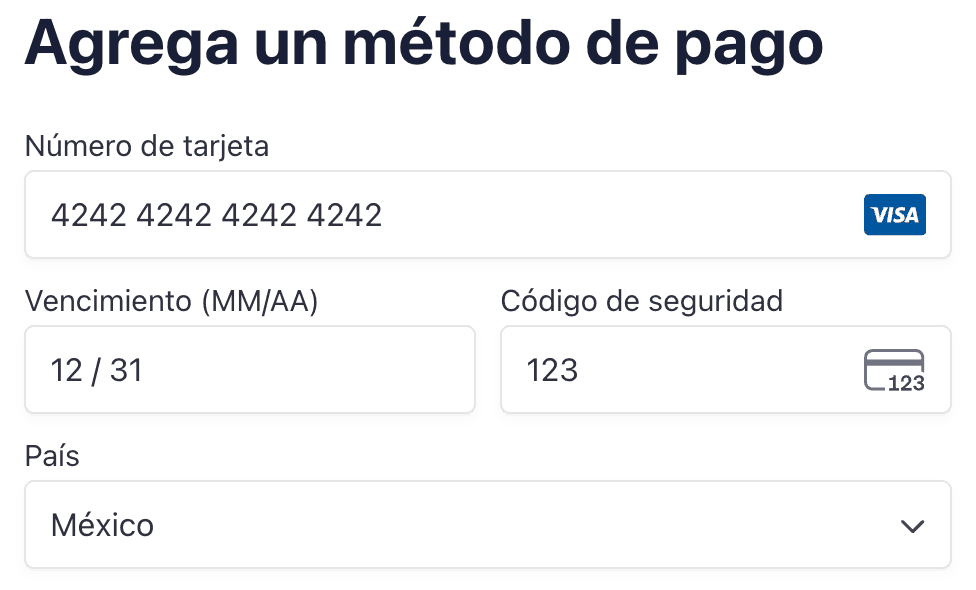976x590 pixels.
Task: Expand the País dropdown chevron arrow
Action: 912,526
